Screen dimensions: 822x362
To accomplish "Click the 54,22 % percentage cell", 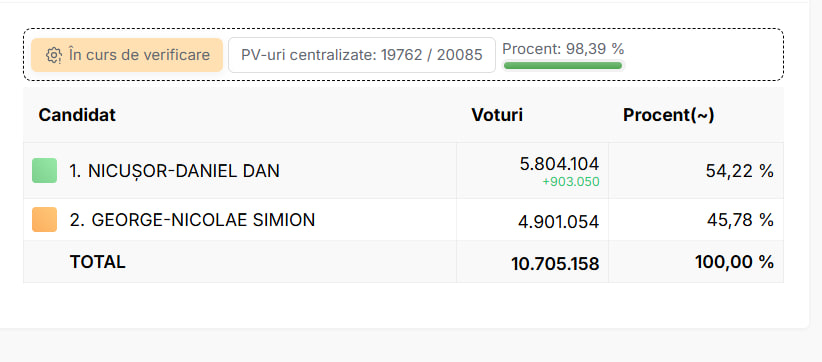I will [x=740, y=171].
